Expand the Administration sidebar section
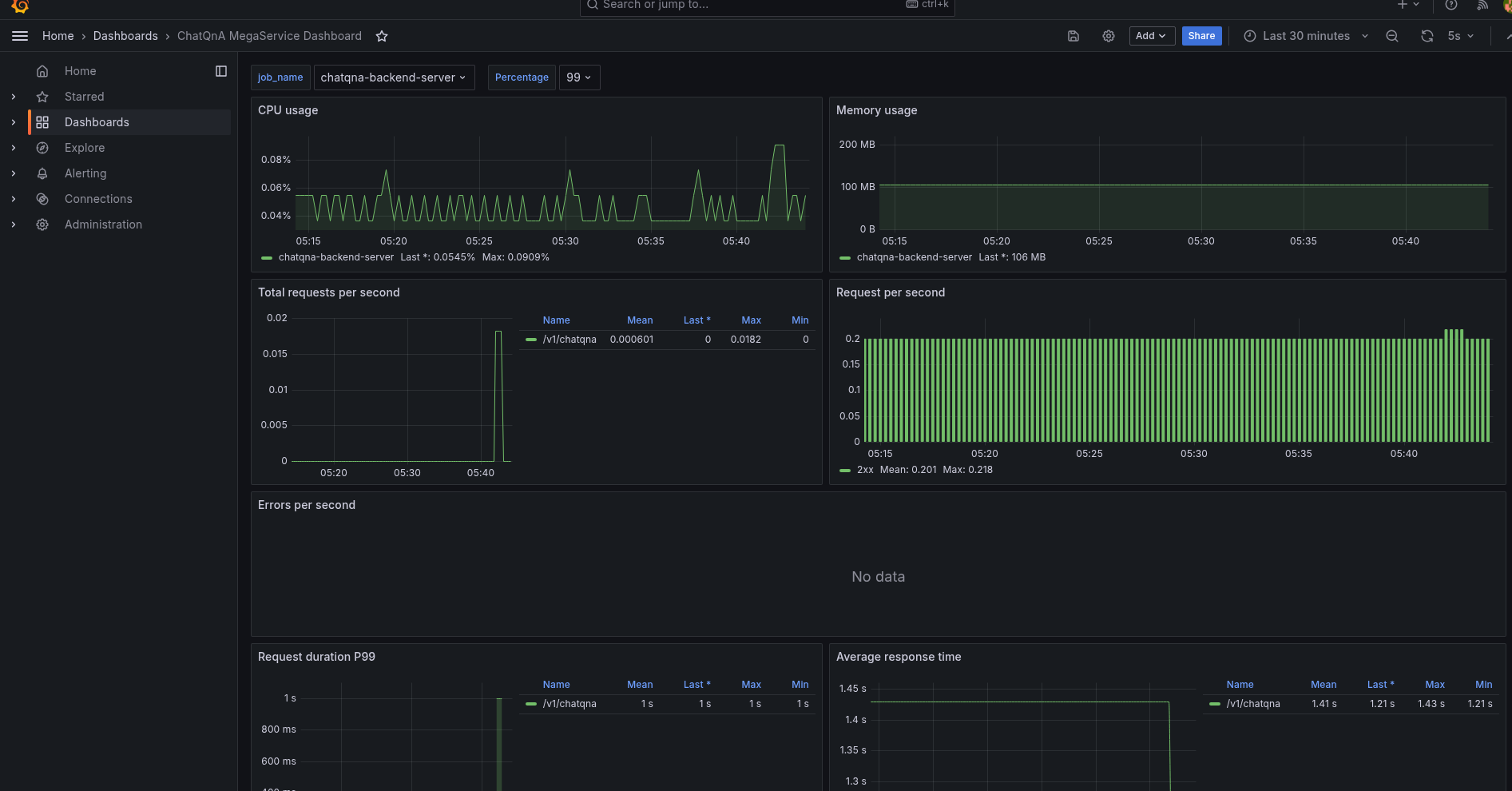The height and width of the screenshot is (791, 1512). pos(14,225)
